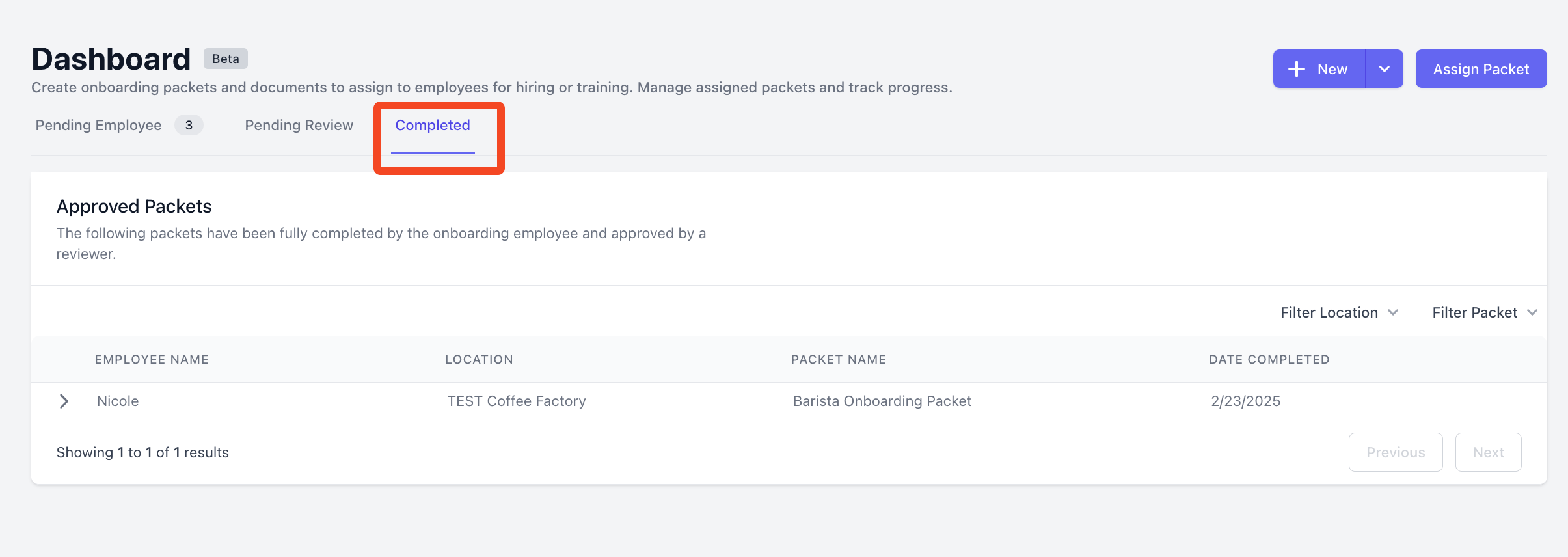
Task: Click the Filter Location chevron icon
Action: click(x=1393, y=312)
